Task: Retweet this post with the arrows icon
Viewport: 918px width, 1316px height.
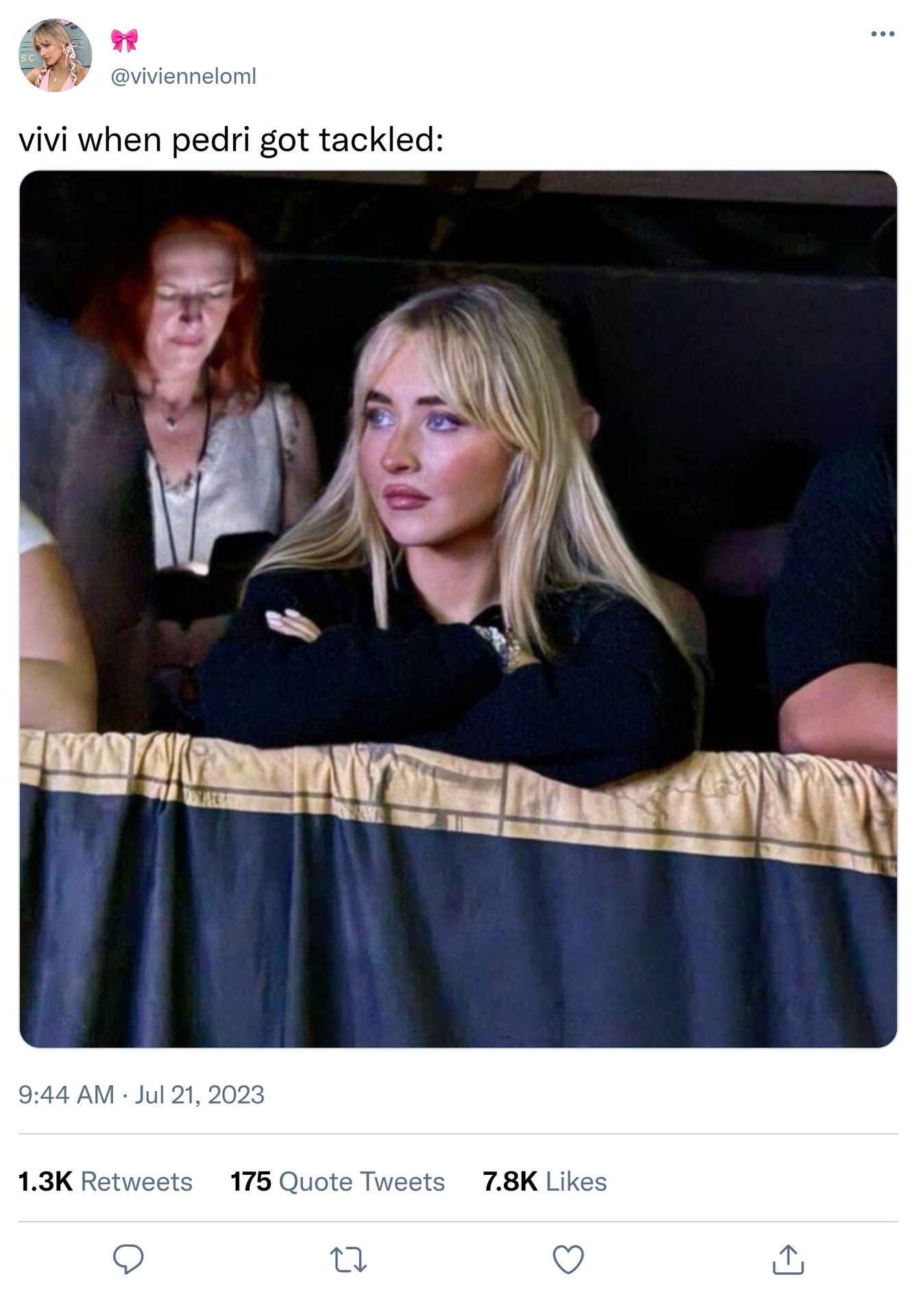Action: [x=348, y=1260]
